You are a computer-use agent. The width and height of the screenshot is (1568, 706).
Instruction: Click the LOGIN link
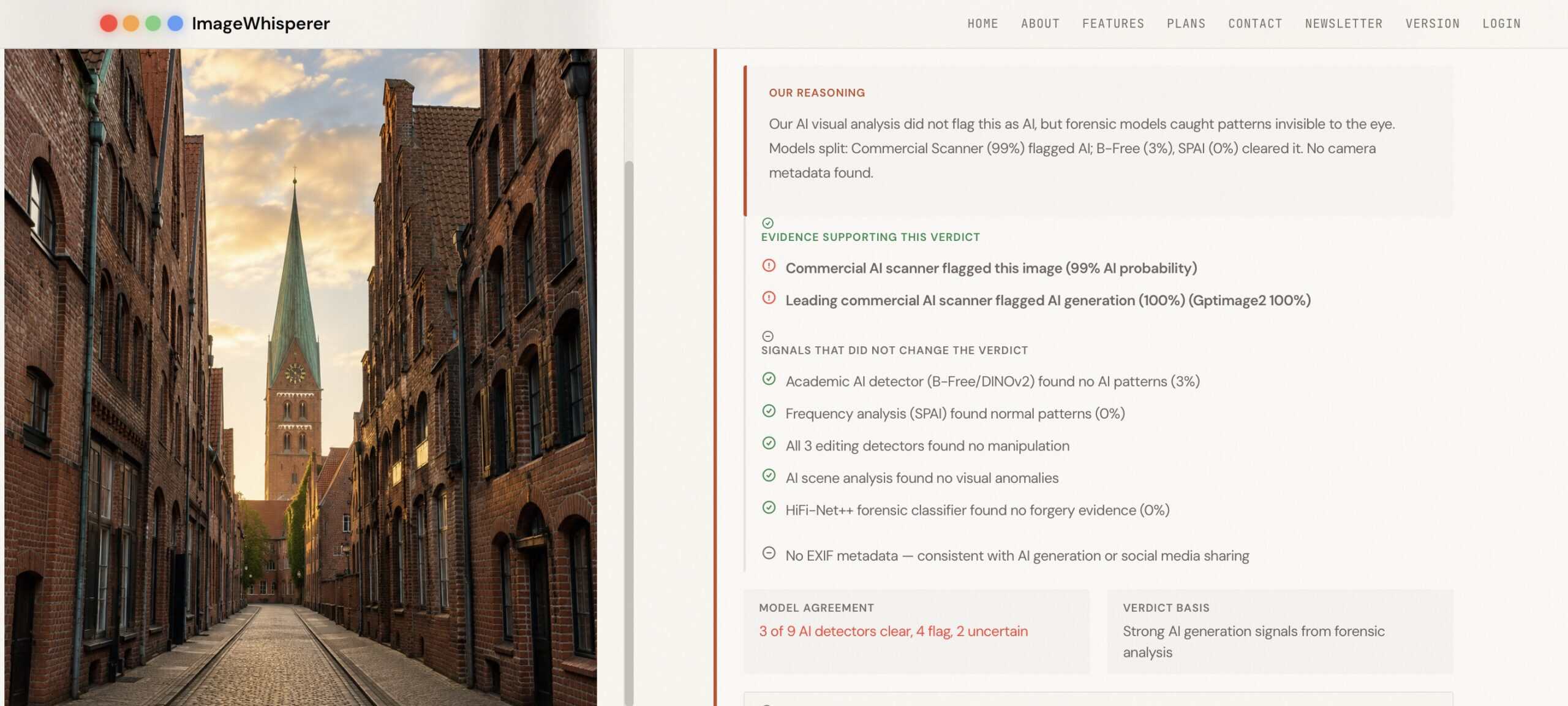click(x=1501, y=23)
